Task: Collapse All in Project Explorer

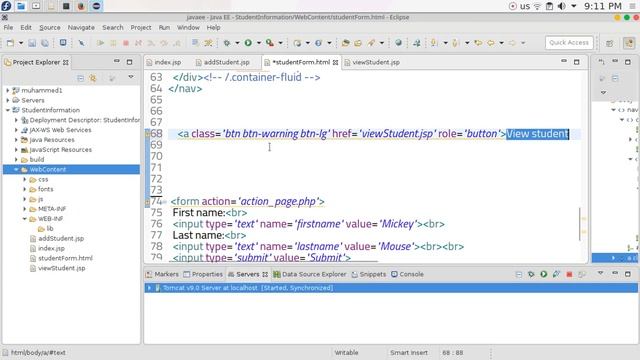Action: click(x=80, y=78)
